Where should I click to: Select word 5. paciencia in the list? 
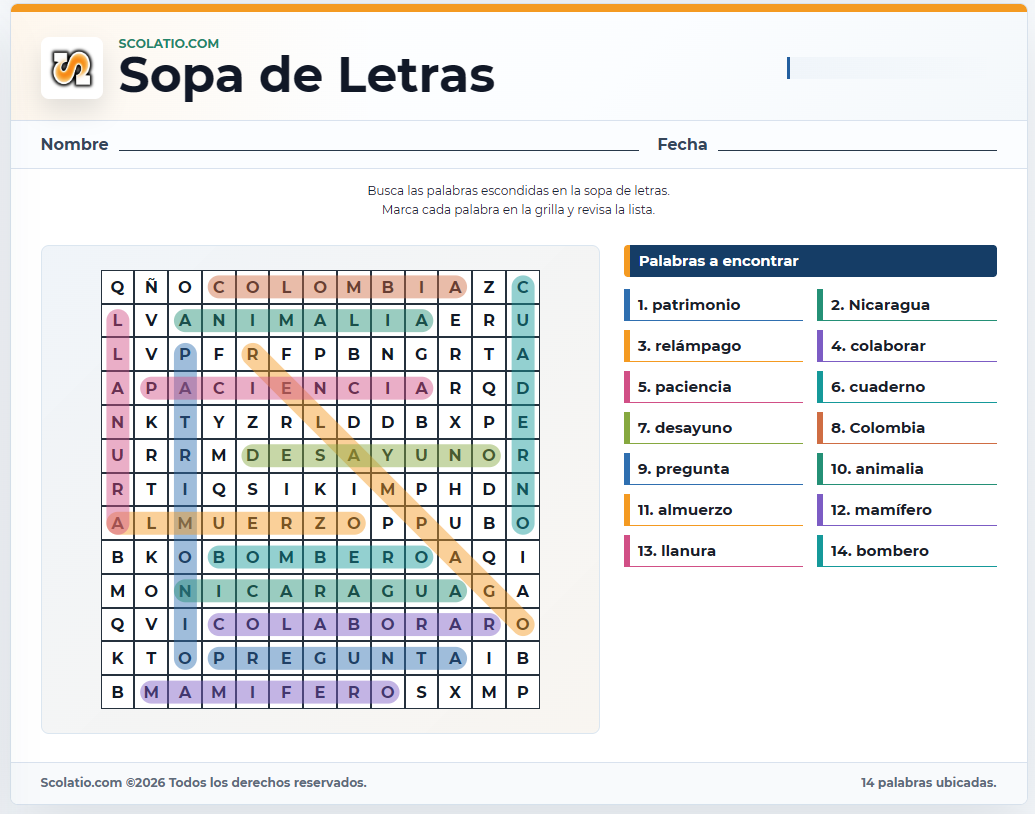pos(714,387)
